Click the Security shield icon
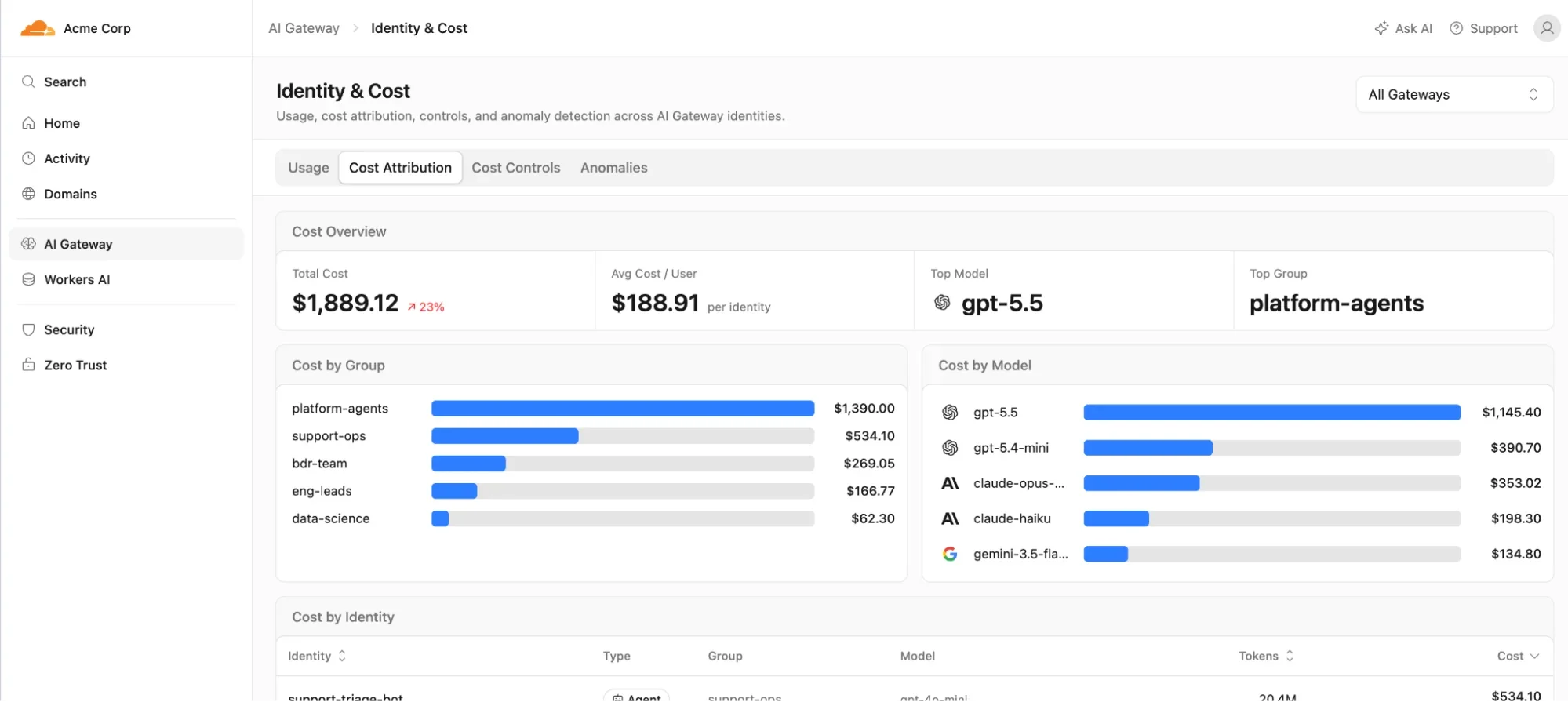The image size is (1568, 702). pyautogui.click(x=28, y=329)
